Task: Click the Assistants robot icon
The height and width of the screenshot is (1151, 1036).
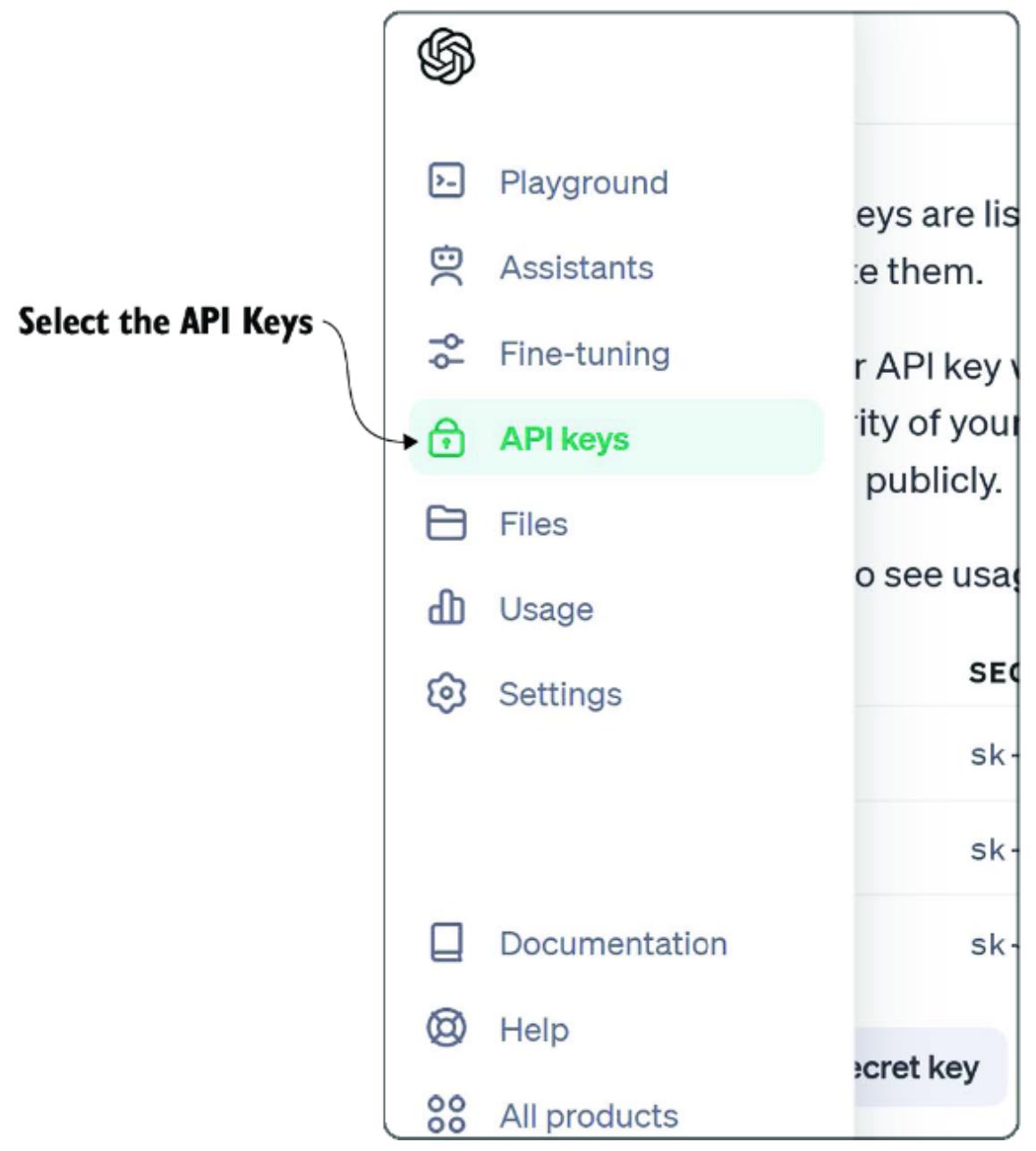Action: click(x=446, y=267)
